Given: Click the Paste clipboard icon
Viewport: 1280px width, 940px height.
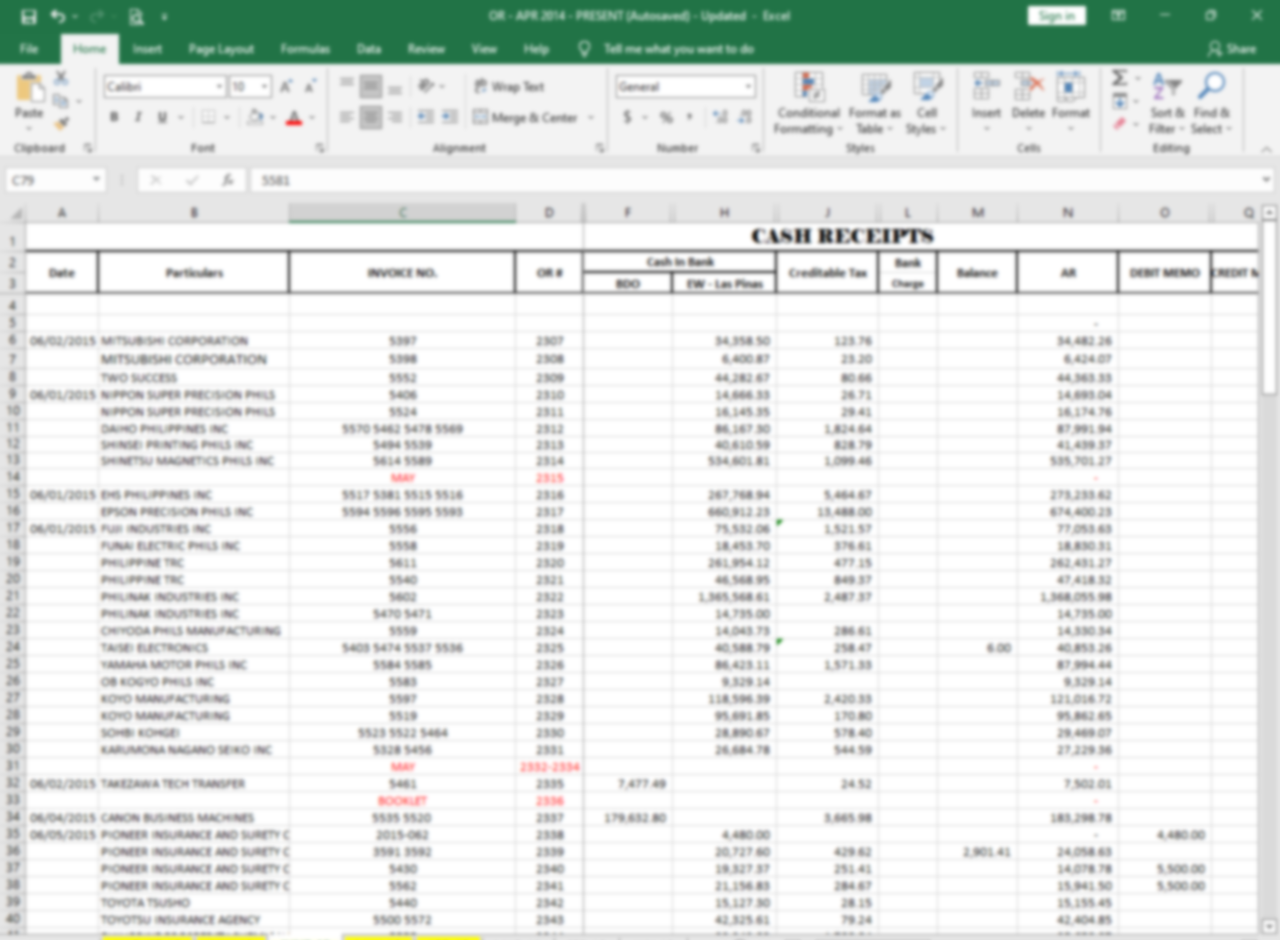Looking at the screenshot, I should click(x=29, y=91).
